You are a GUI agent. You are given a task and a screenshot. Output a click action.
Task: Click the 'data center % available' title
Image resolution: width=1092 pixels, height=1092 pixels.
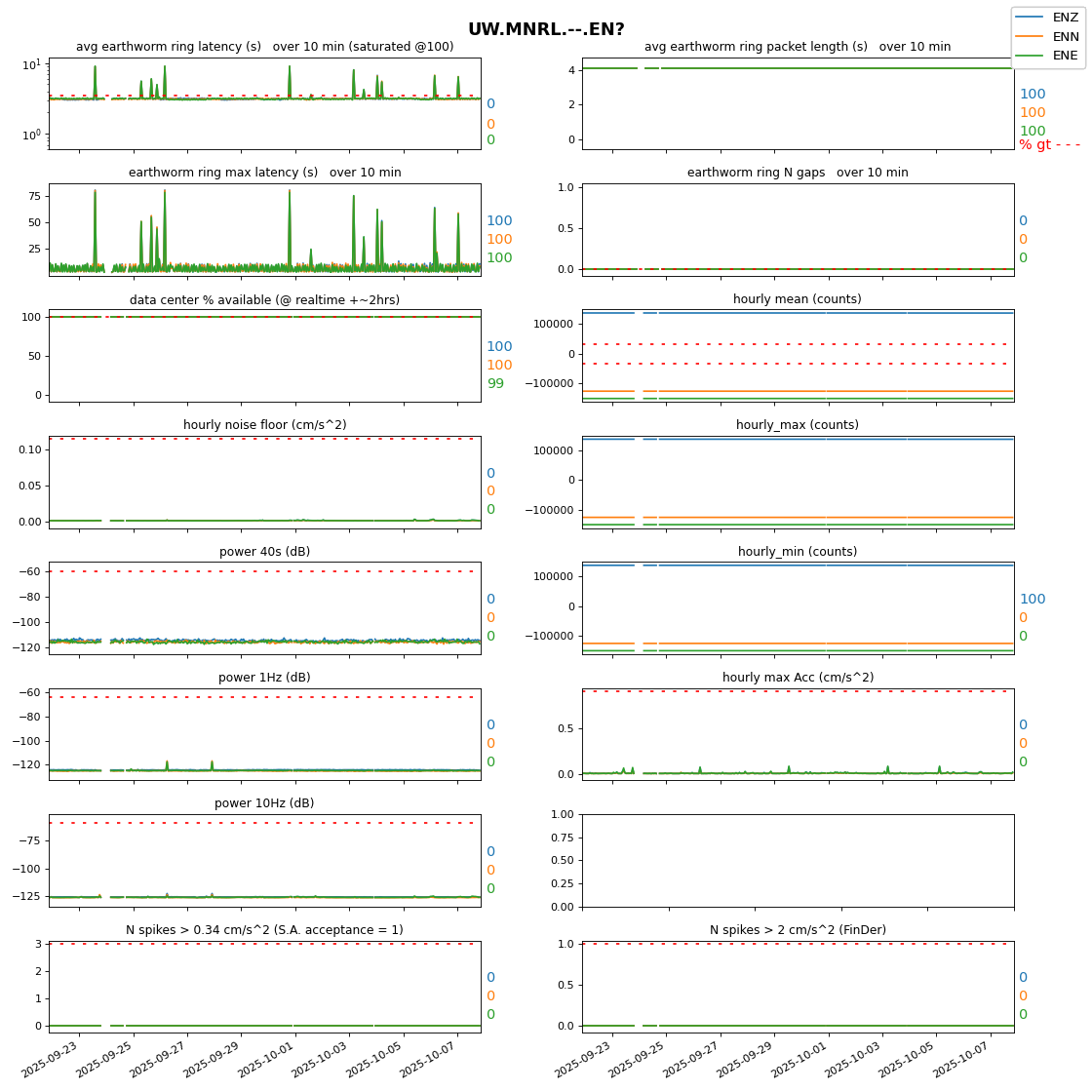tap(264, 299)
